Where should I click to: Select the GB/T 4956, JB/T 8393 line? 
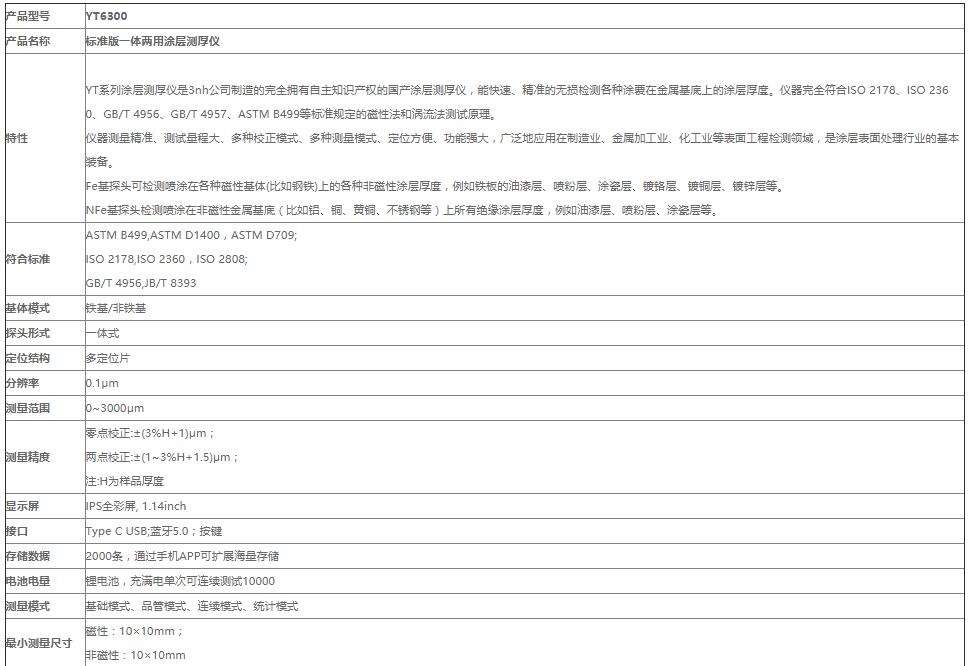[x=141, y=283]
